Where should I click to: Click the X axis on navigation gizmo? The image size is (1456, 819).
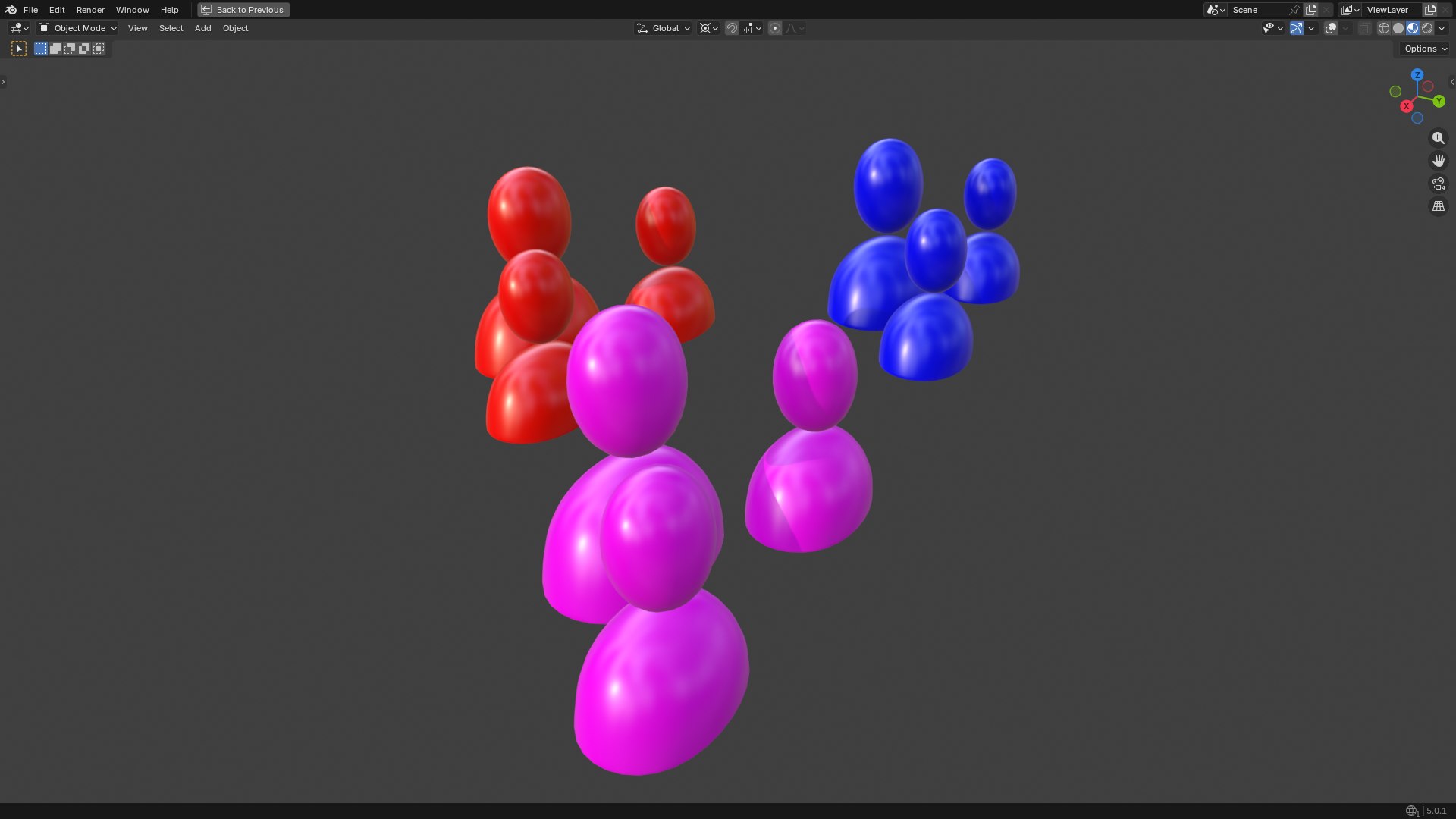tap(1407, 106)
